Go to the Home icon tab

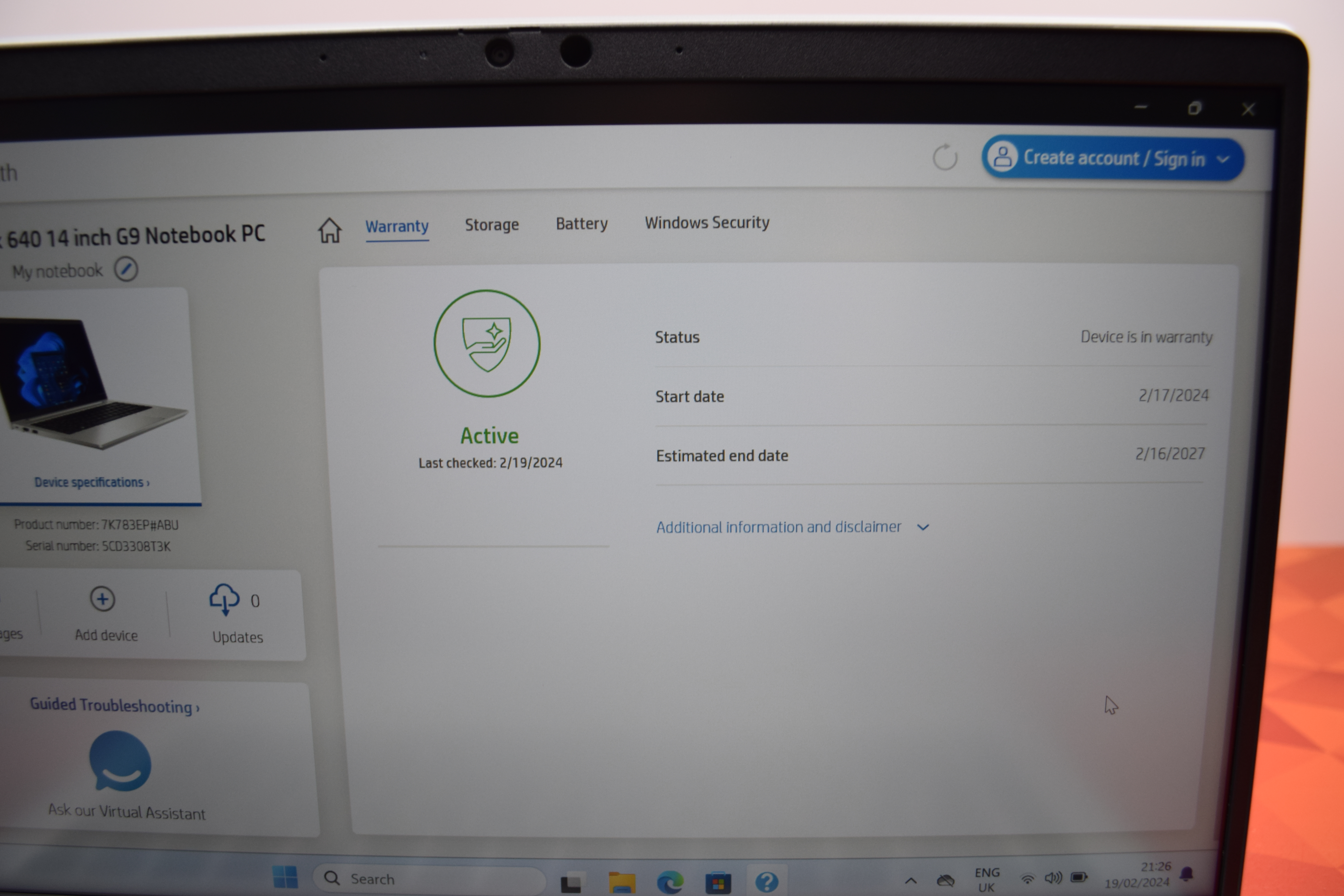click(x=330, y=230)
